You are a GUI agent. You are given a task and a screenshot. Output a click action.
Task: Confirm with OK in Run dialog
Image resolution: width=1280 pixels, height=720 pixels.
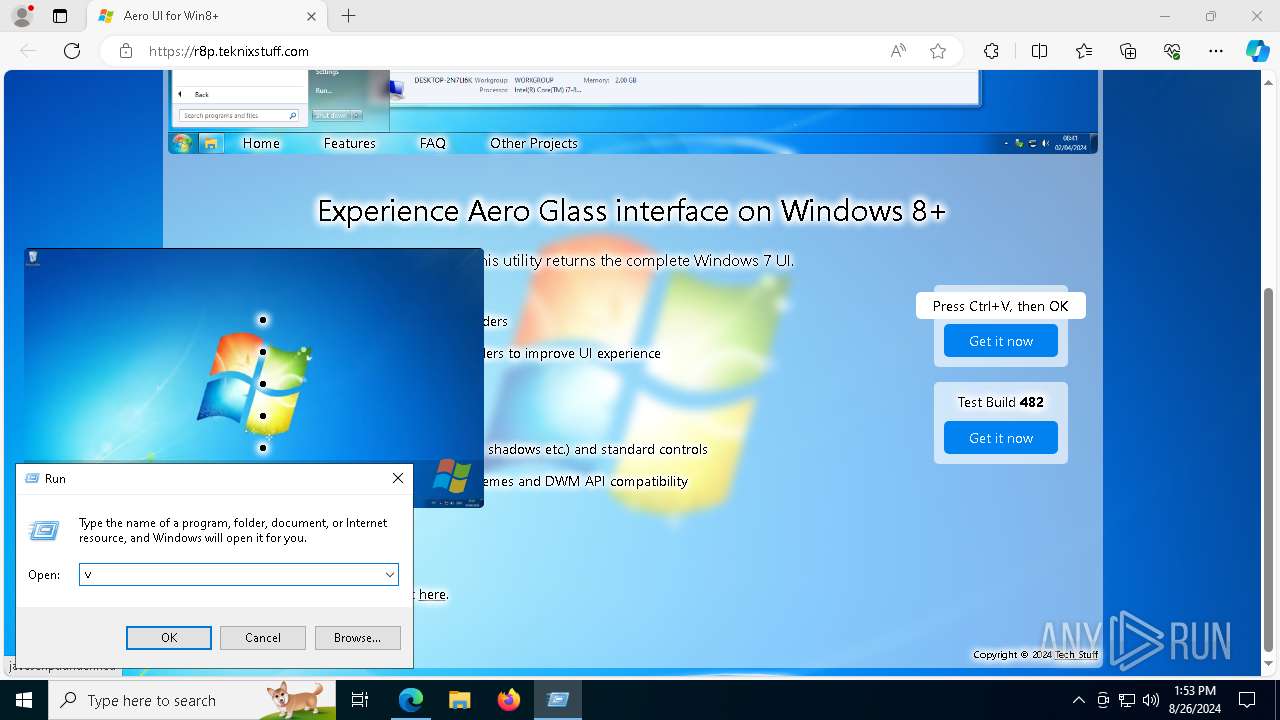pyautogui.click(x=169, y=637)
